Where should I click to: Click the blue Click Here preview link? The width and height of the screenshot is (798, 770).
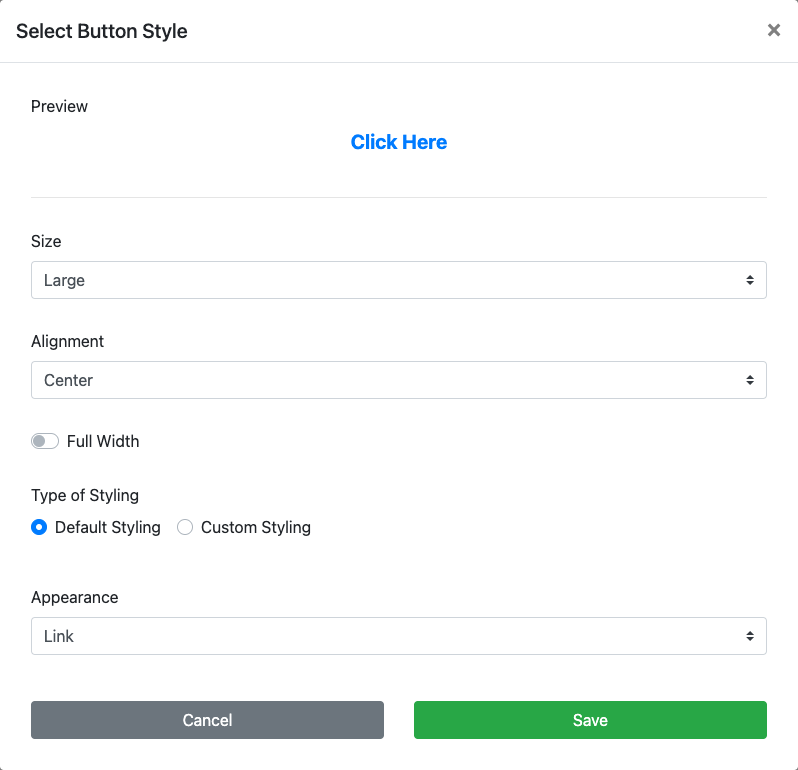(x=399, y=142)
